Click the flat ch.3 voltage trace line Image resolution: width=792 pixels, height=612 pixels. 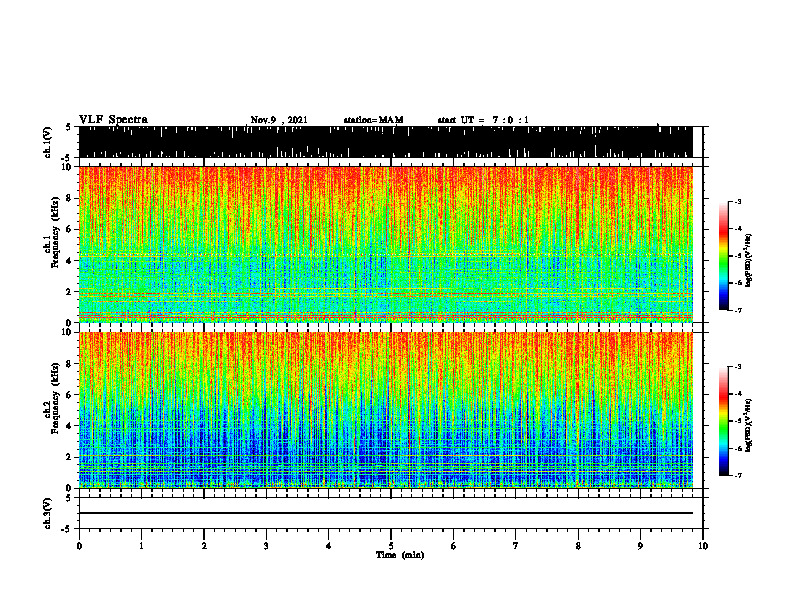coord(386,513)
